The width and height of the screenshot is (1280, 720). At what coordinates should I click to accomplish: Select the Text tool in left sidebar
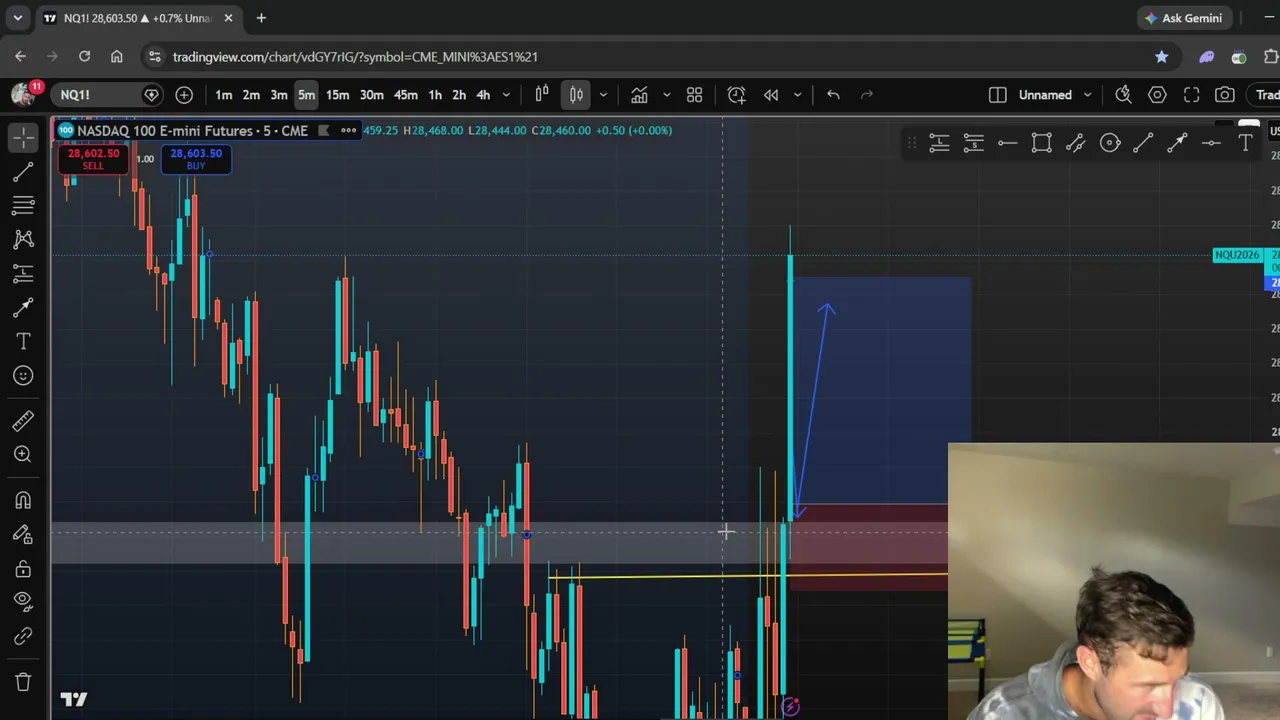point(23,341)
